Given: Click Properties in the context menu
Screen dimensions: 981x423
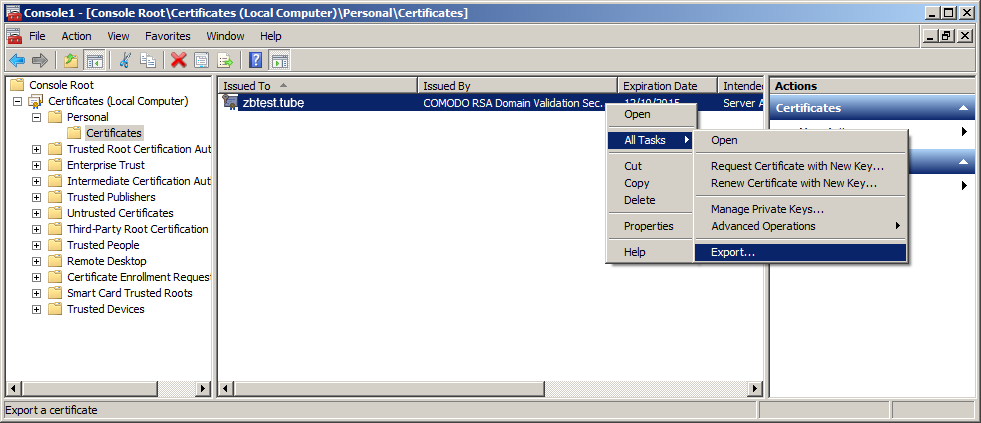Looking at the screenshot, I should [x=648, y=226].
